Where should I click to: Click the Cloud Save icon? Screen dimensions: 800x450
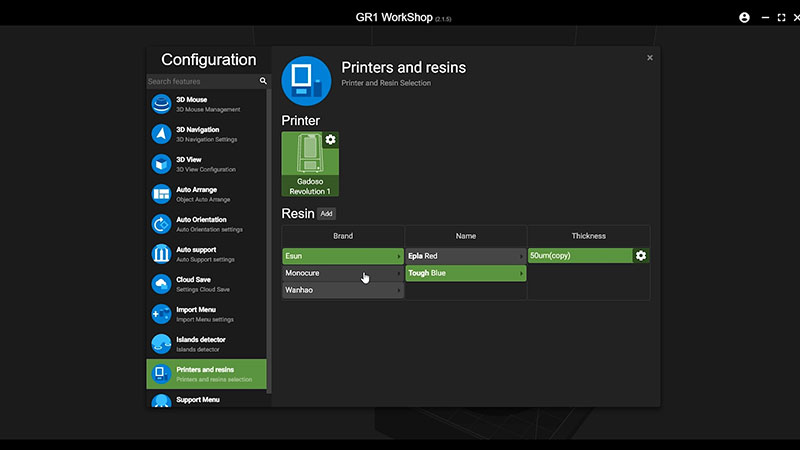click(x=161, y=284)
